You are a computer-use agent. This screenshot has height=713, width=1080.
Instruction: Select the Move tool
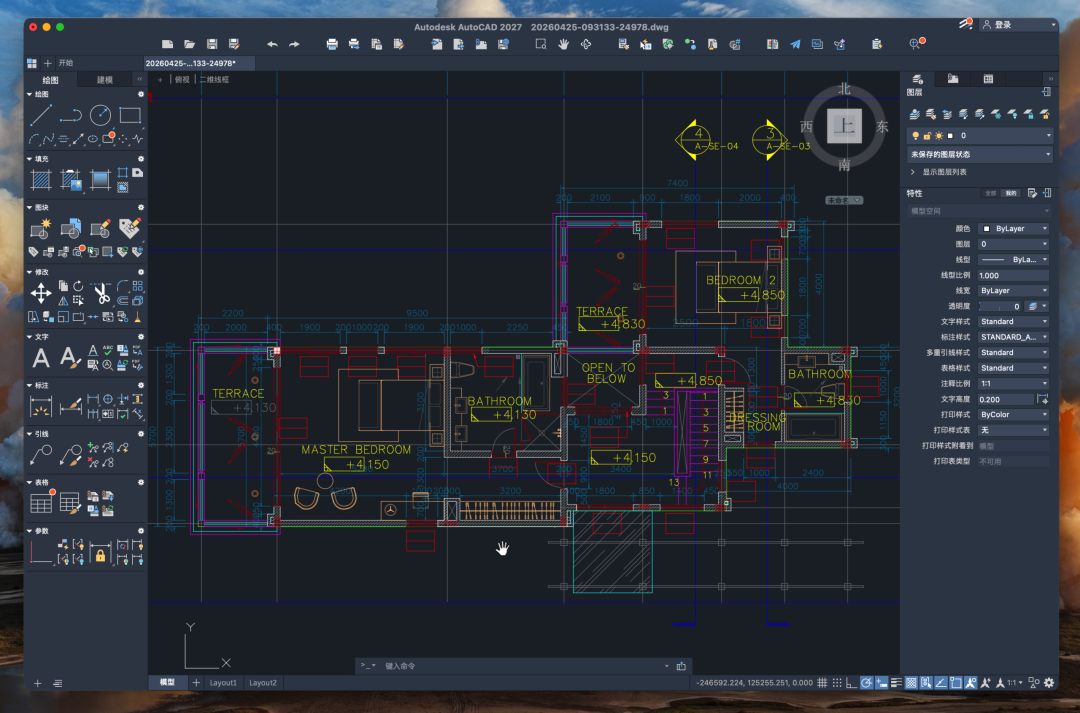coord(41,293)
